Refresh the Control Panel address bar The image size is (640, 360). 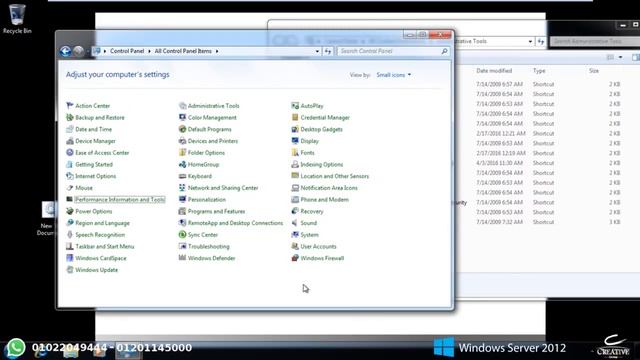(328, 51)
